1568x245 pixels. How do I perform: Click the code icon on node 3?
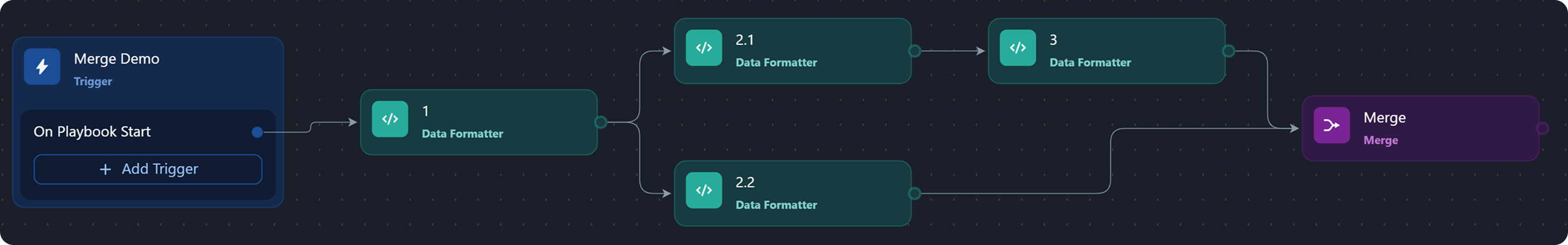tap(1018, 47)
